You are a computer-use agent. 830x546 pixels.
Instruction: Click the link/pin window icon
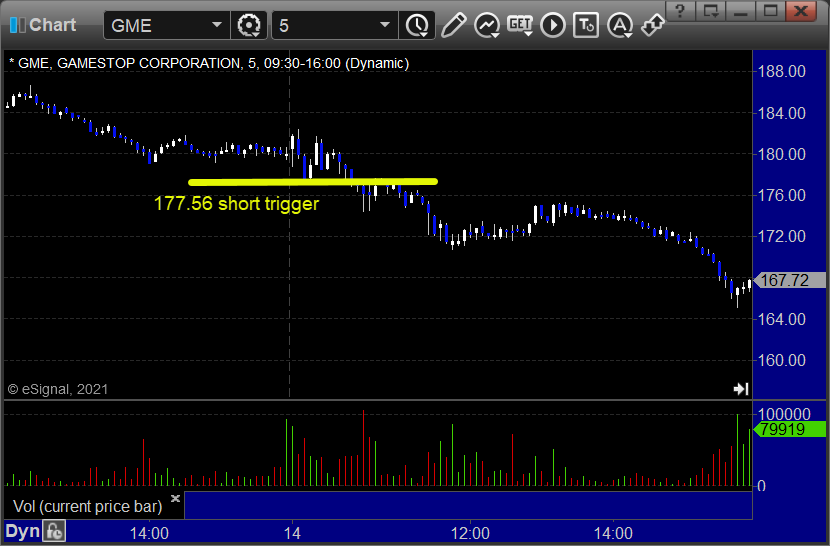(652, 25)
